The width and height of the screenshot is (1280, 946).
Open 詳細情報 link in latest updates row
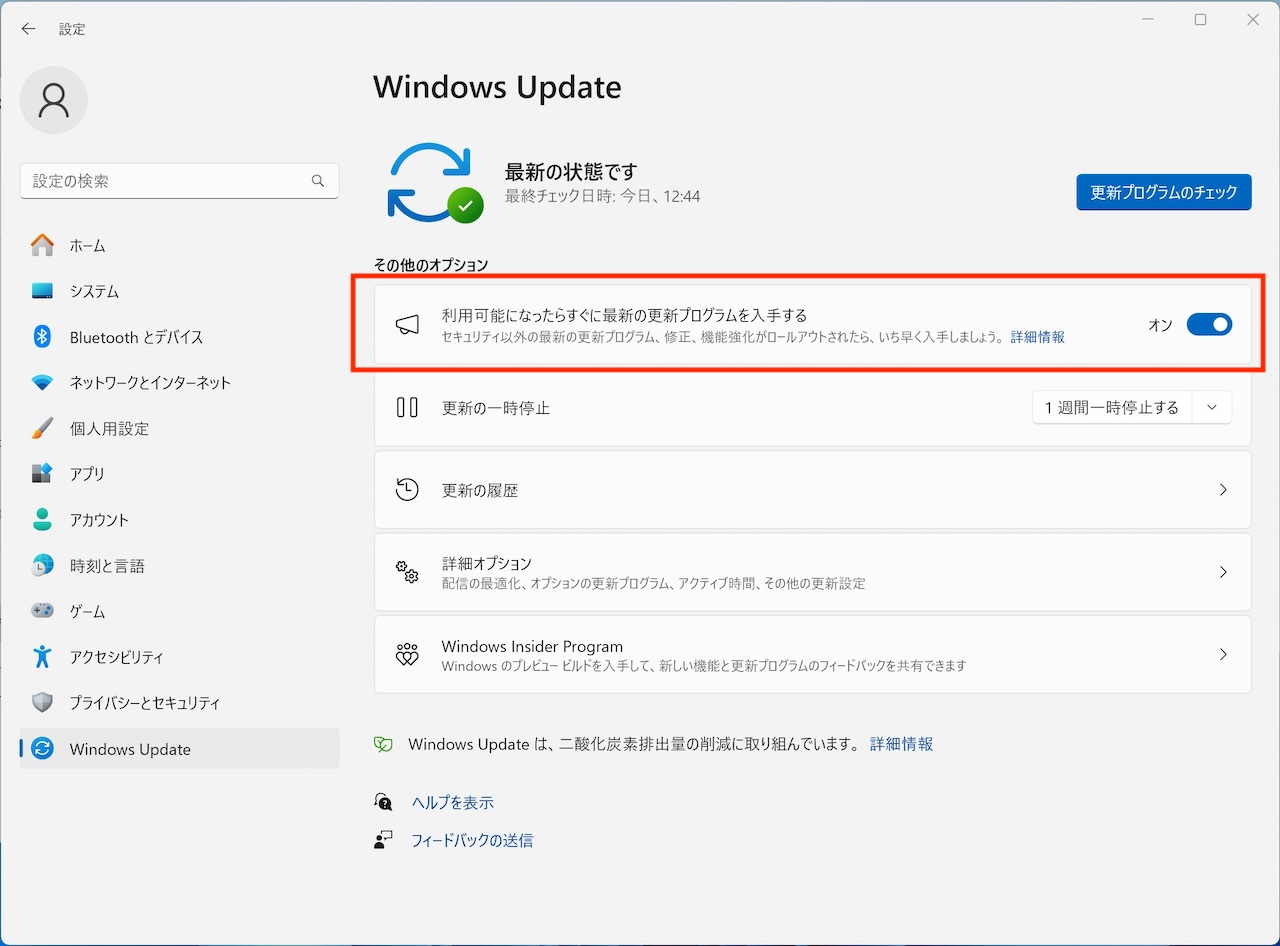click(1038, 337)
